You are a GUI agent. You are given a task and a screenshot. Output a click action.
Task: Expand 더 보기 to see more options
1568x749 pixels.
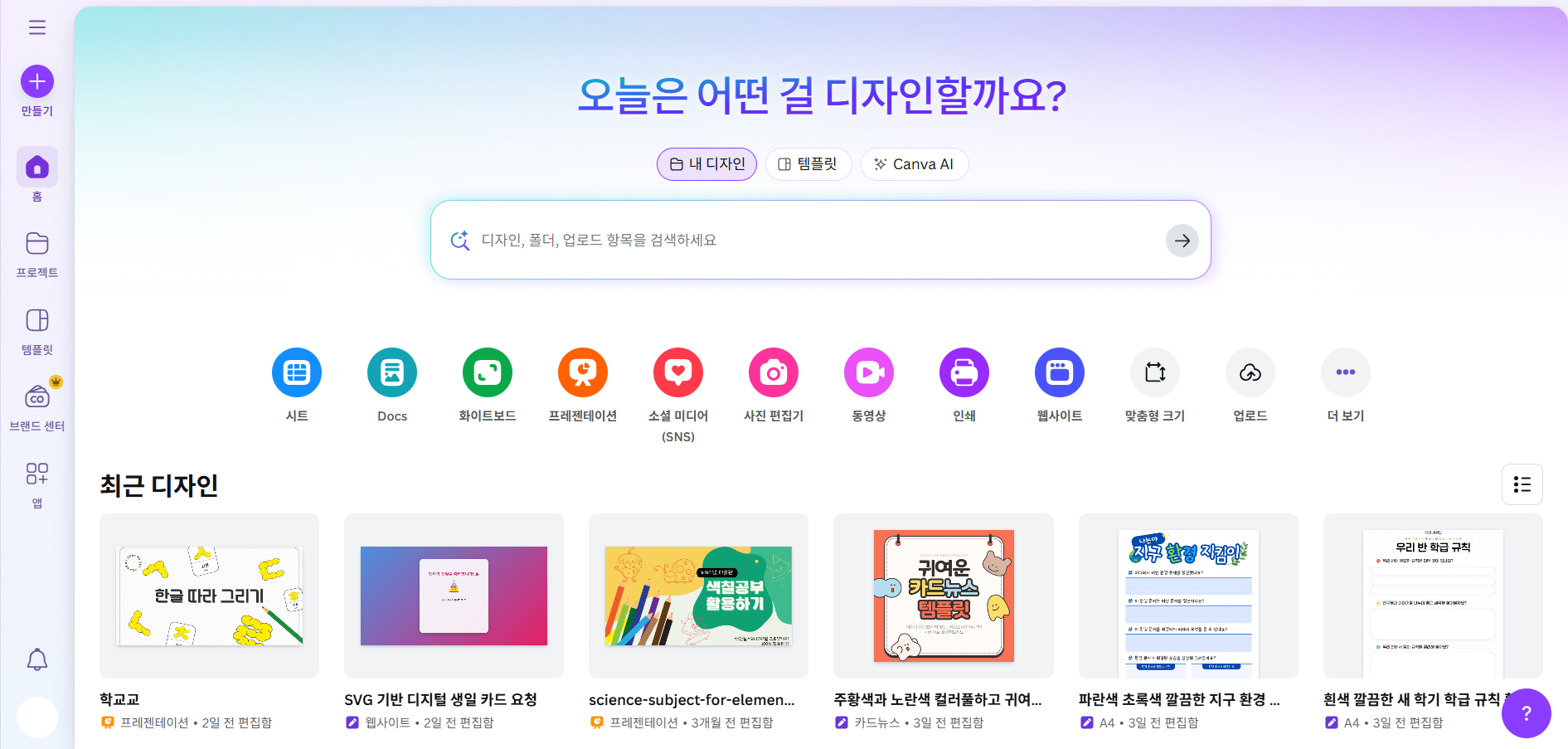tap(1346, 372)
